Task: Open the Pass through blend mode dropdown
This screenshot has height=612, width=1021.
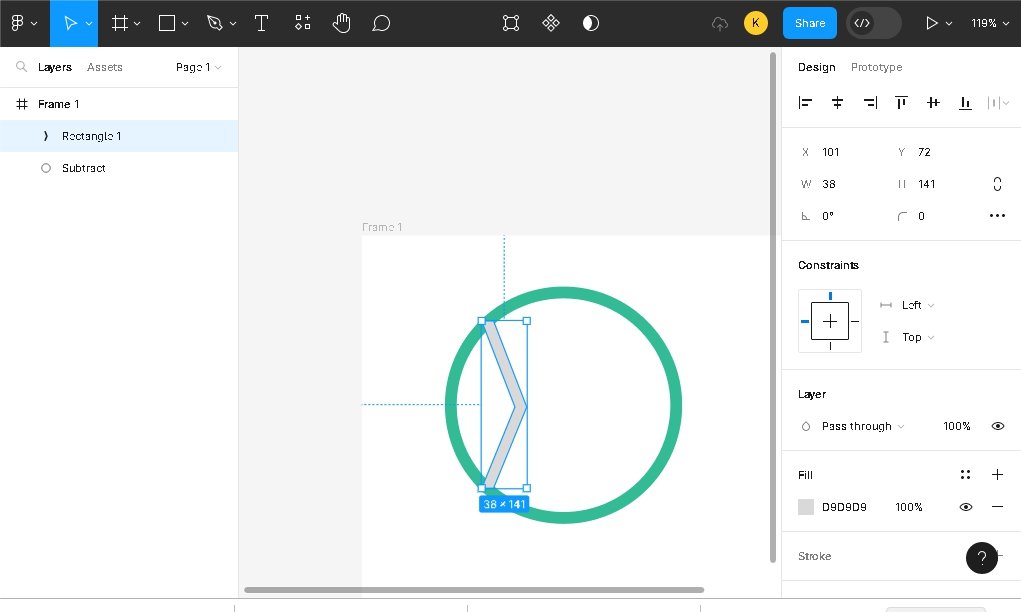Action: point(862,426)
